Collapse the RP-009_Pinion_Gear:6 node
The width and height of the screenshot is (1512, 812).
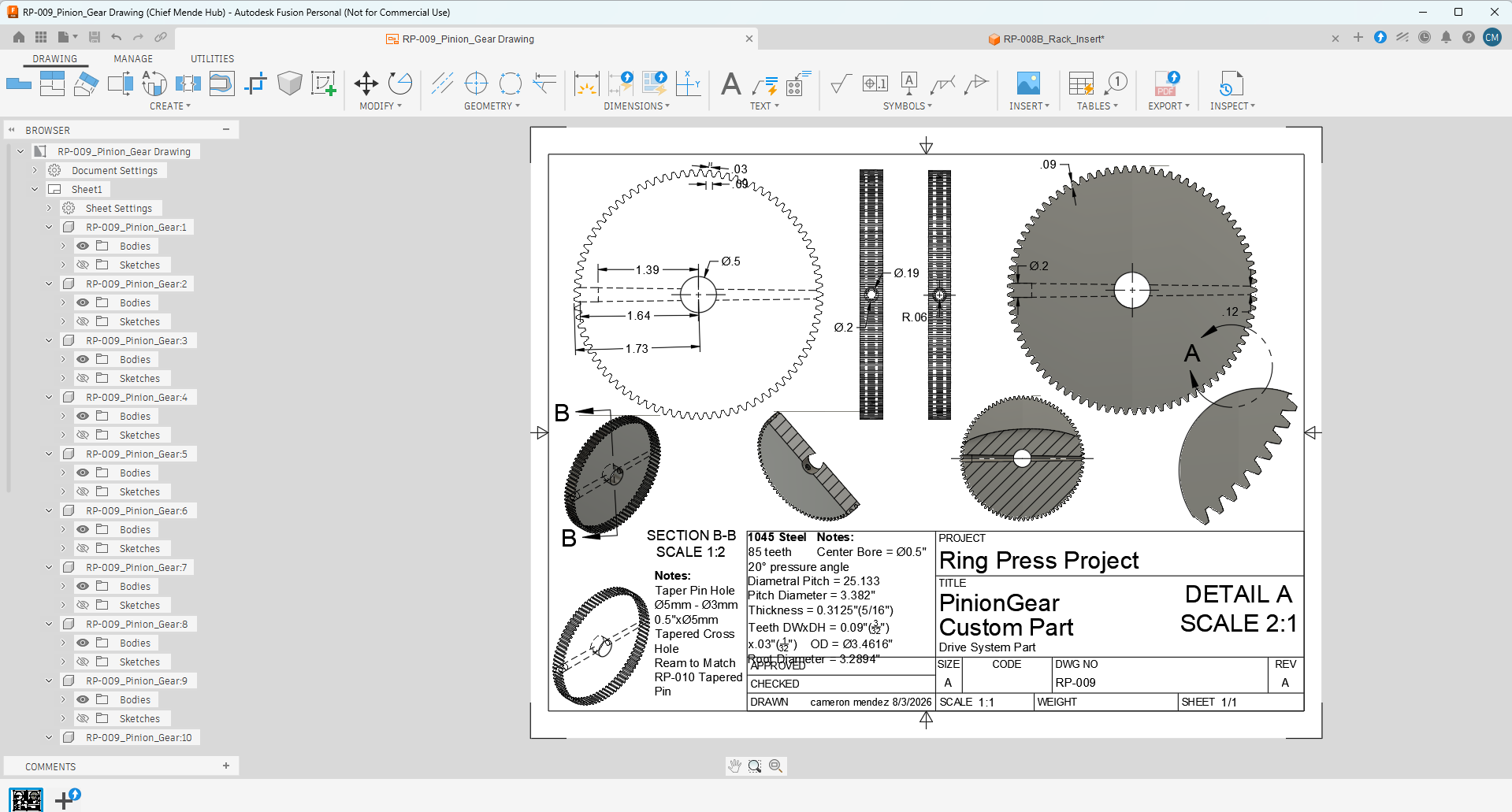click(x=49, y=510)
